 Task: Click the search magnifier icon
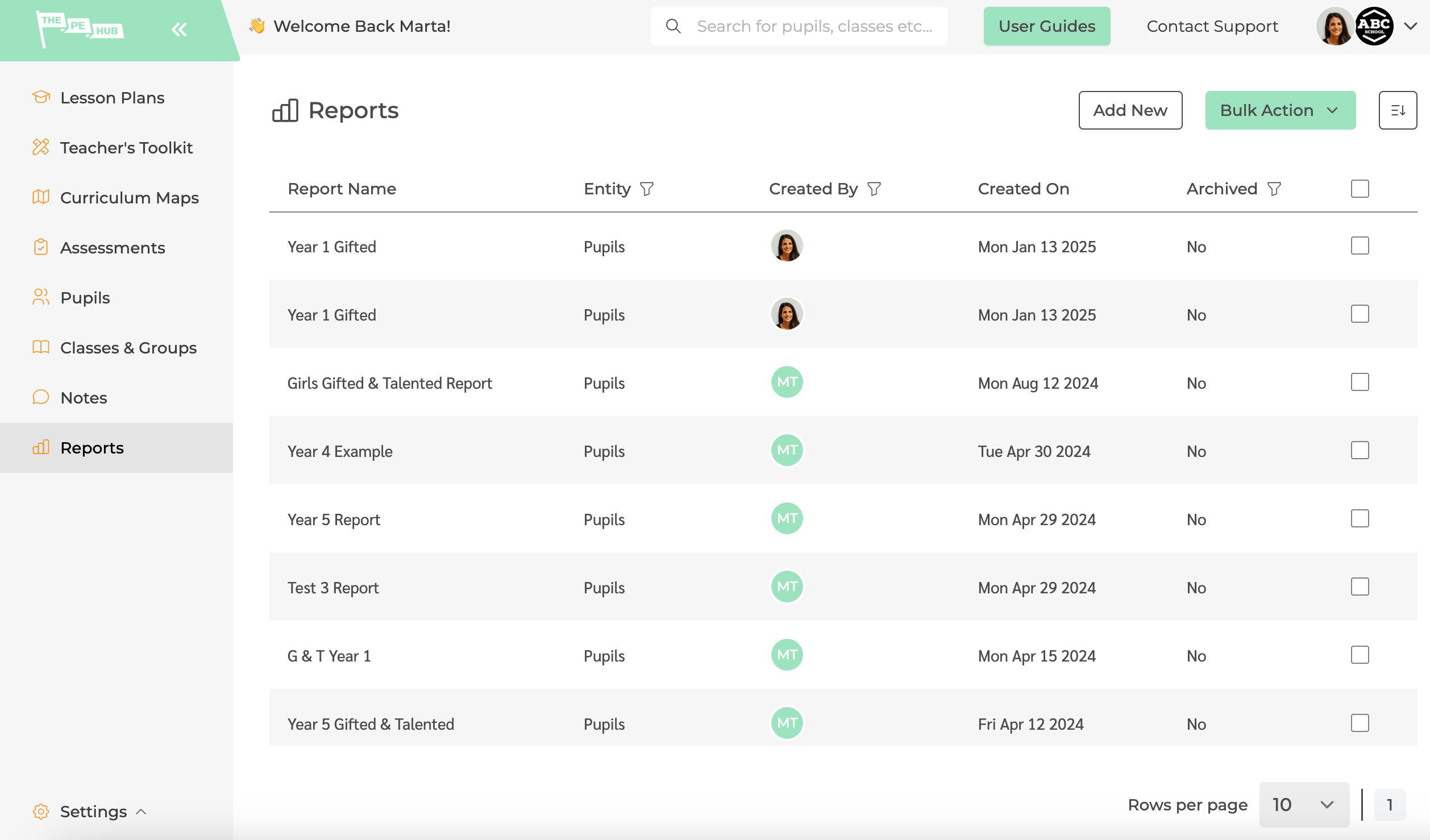click(674, 26)
